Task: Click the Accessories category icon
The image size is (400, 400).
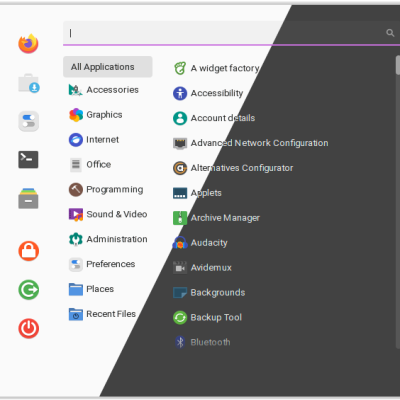Action: 76,90
